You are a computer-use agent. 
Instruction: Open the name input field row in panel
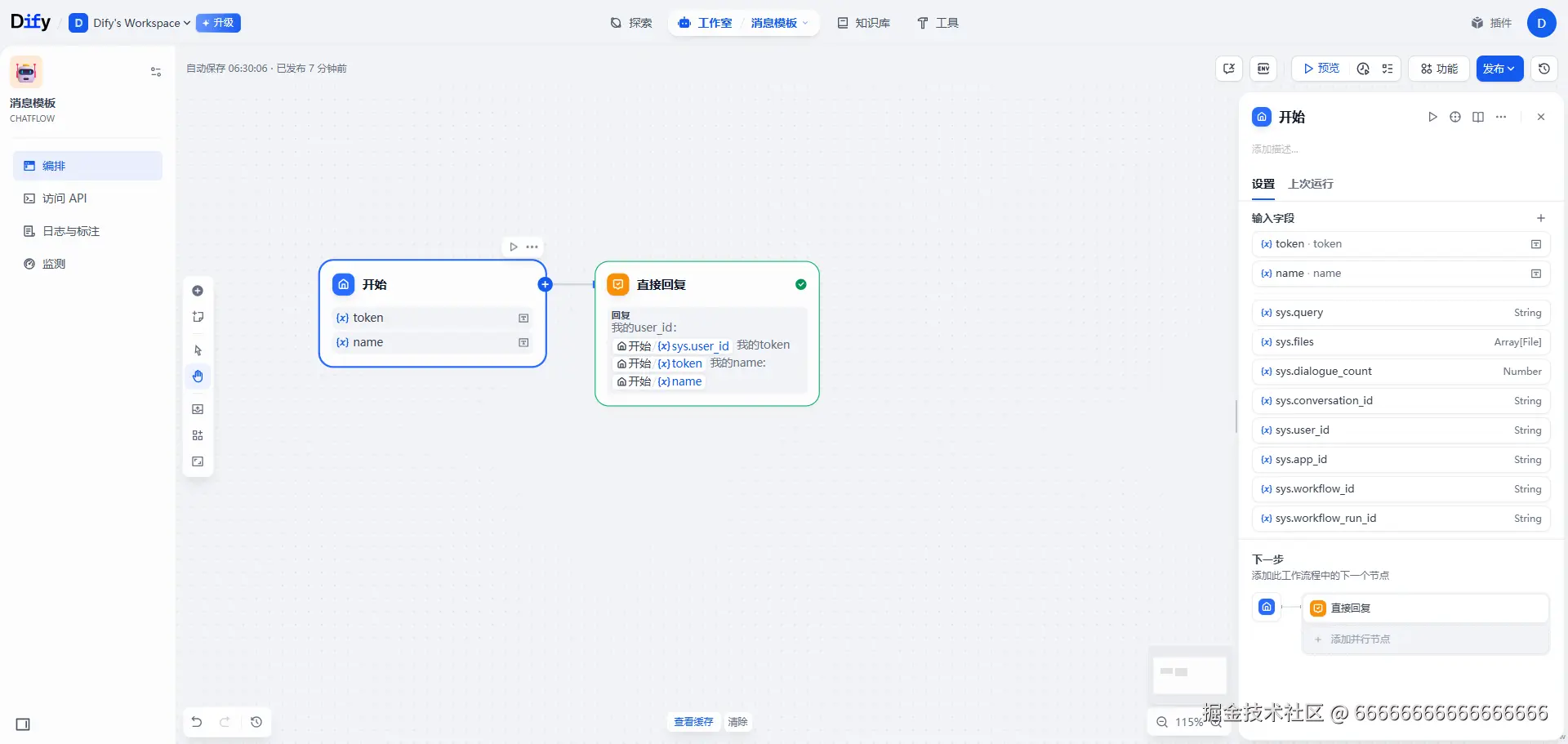(1401, 274)
